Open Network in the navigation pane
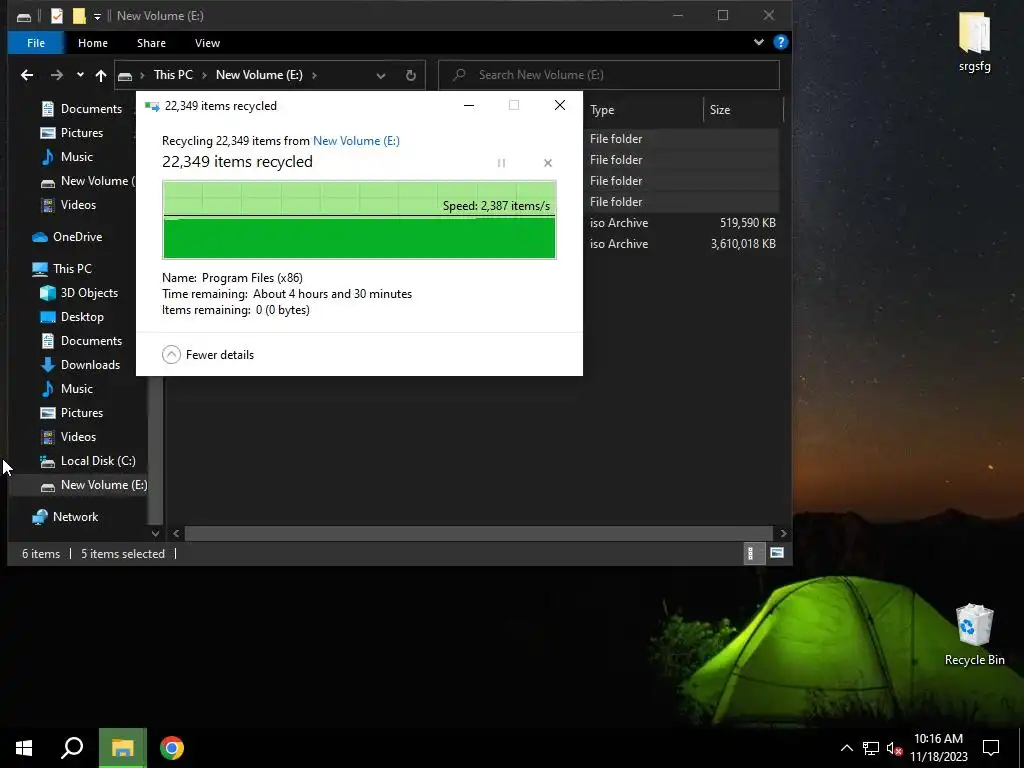 [75, 517]
